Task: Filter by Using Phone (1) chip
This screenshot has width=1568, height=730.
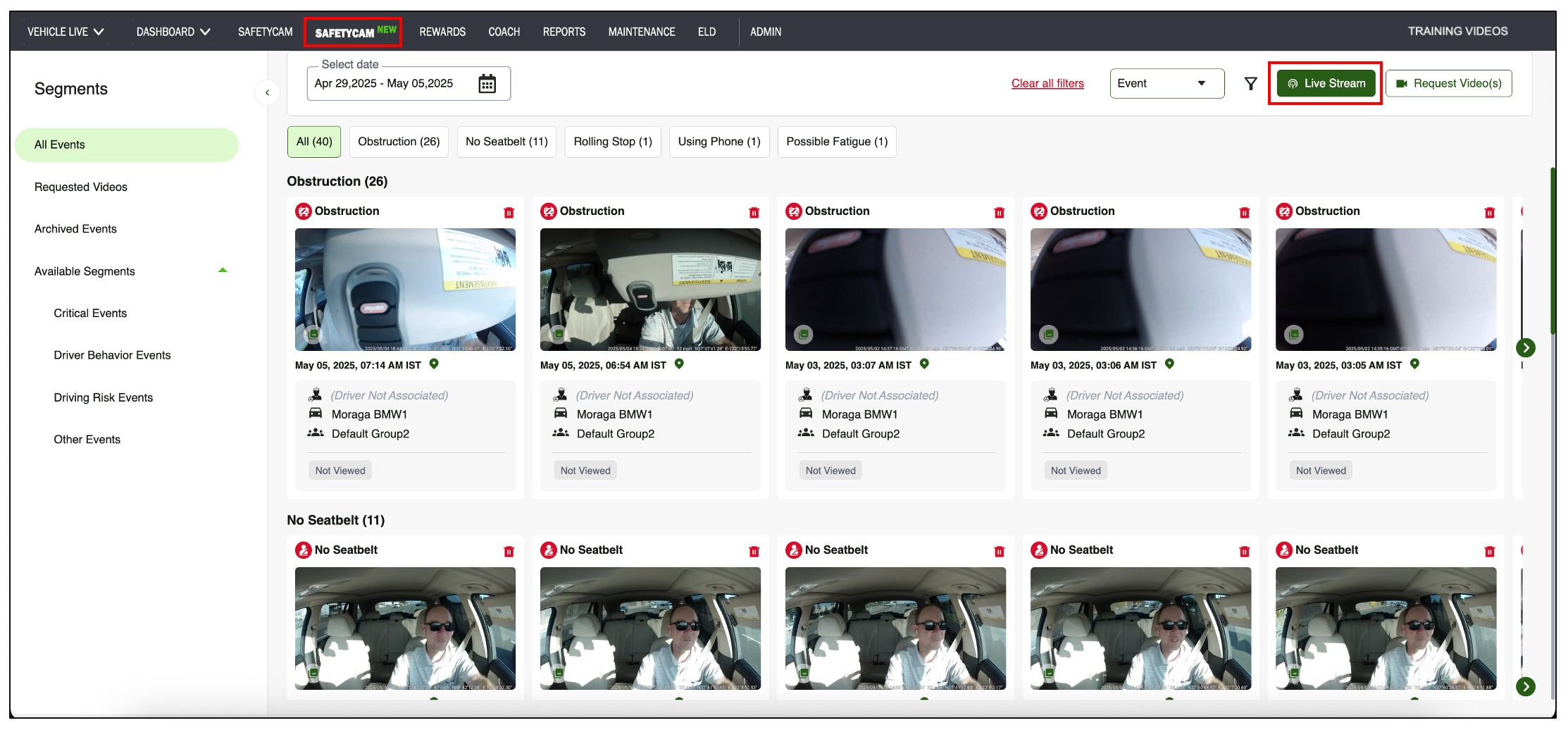Action: coord(719,142)
